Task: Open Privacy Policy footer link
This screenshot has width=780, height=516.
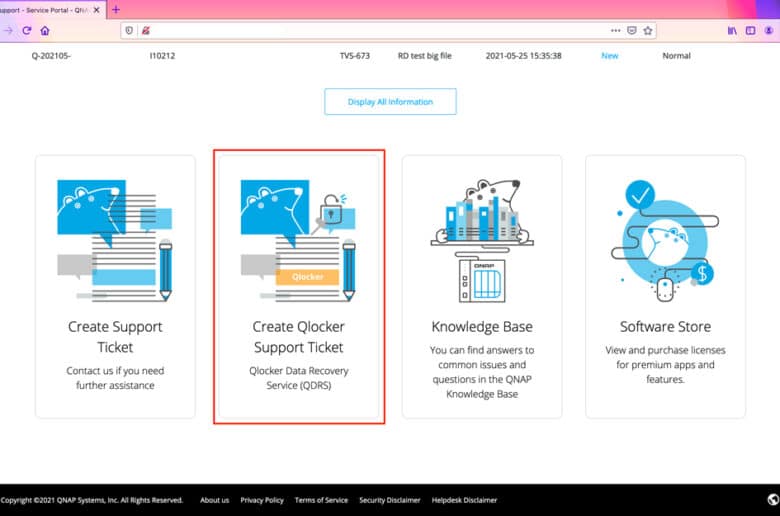Action: pos(262,500)
